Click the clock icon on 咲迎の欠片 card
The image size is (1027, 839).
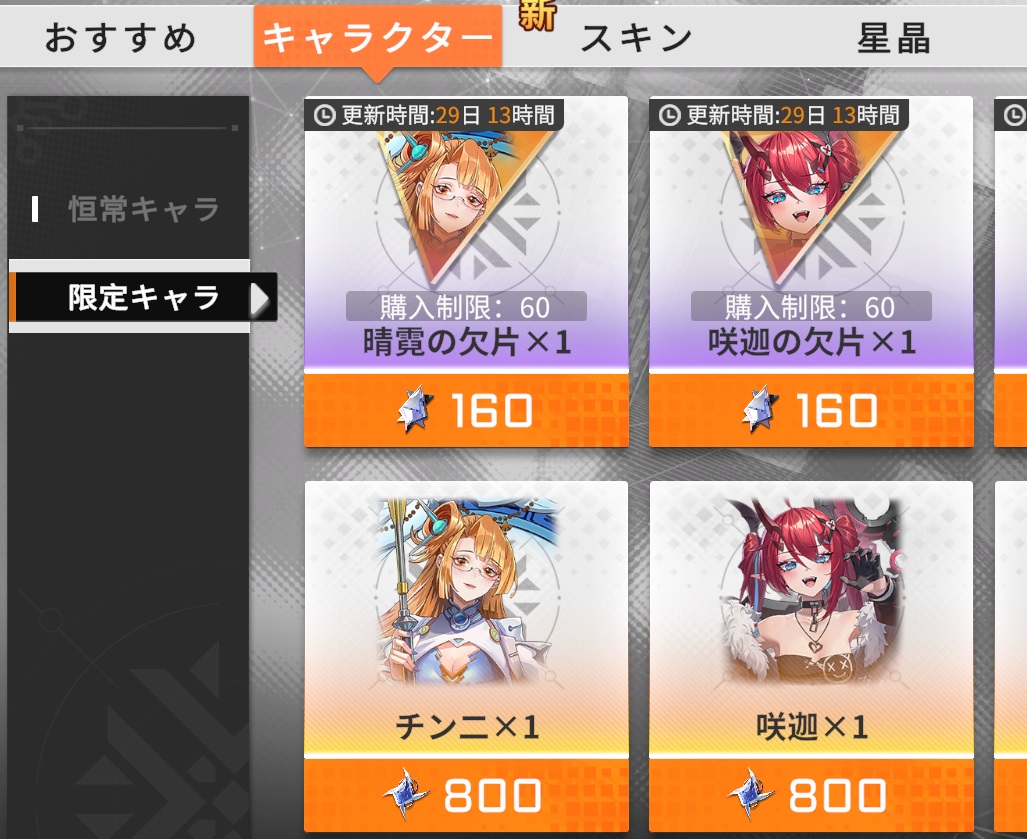coord(669,116)
